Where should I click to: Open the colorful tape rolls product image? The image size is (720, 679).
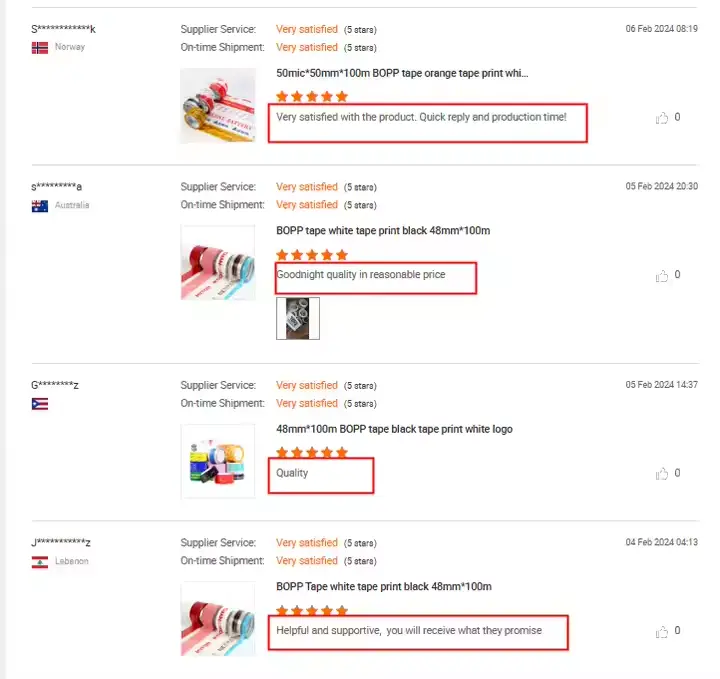point(218,461)
